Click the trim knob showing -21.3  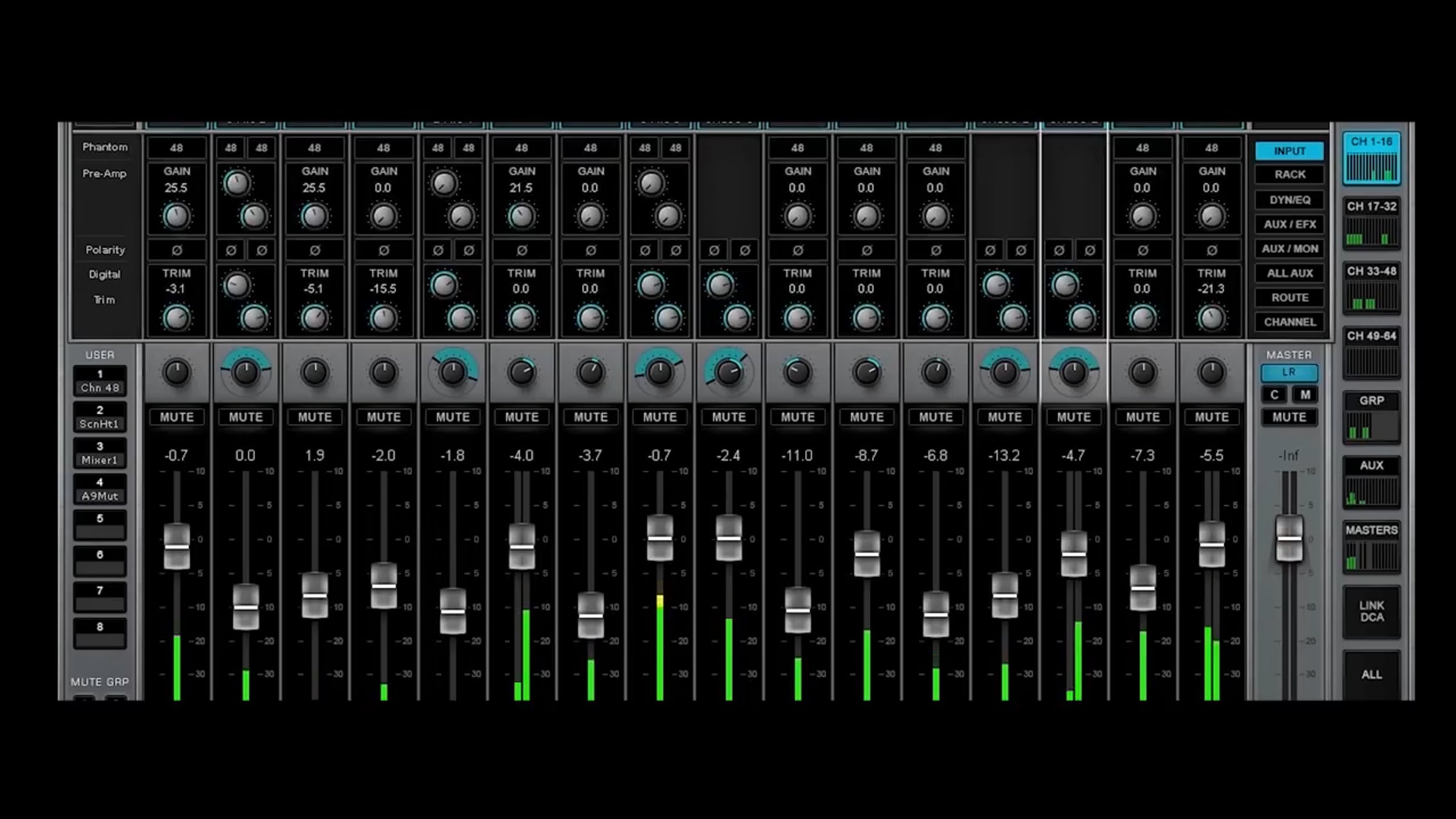click(x=1212, y=318)
